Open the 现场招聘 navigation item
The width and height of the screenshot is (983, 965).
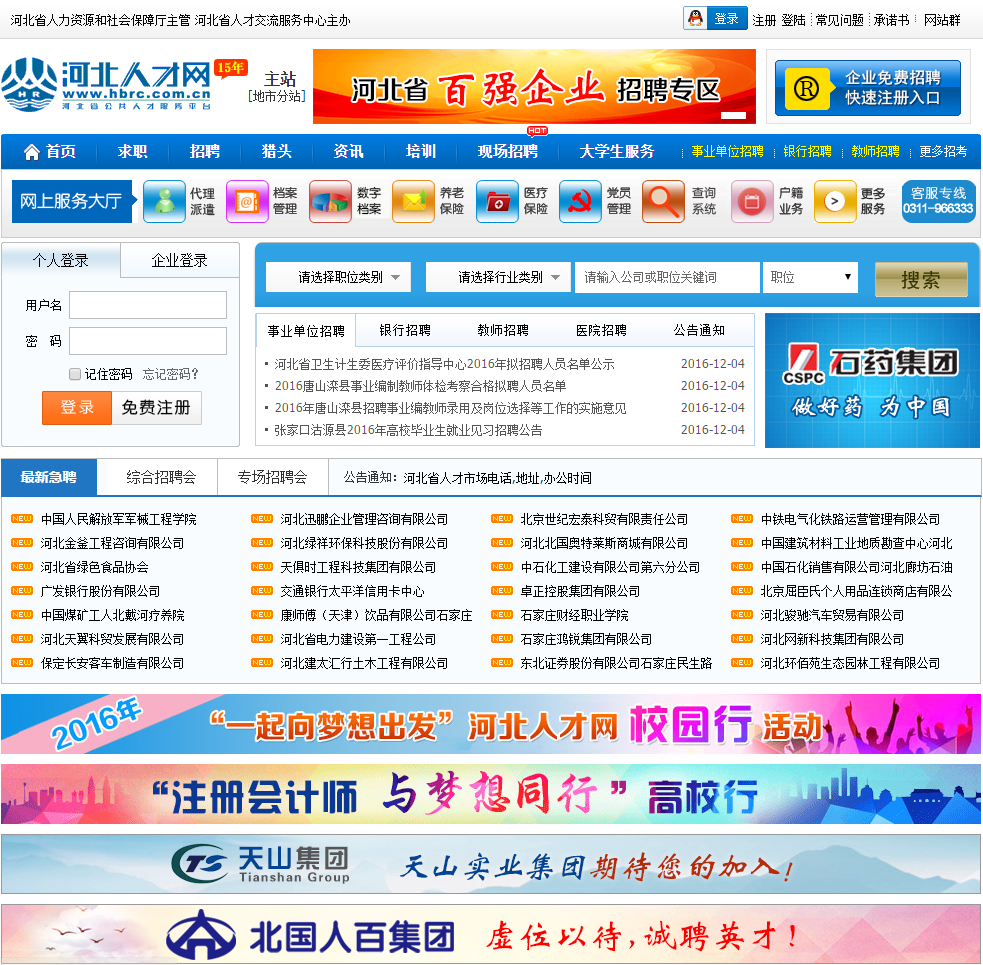(508, 152)
